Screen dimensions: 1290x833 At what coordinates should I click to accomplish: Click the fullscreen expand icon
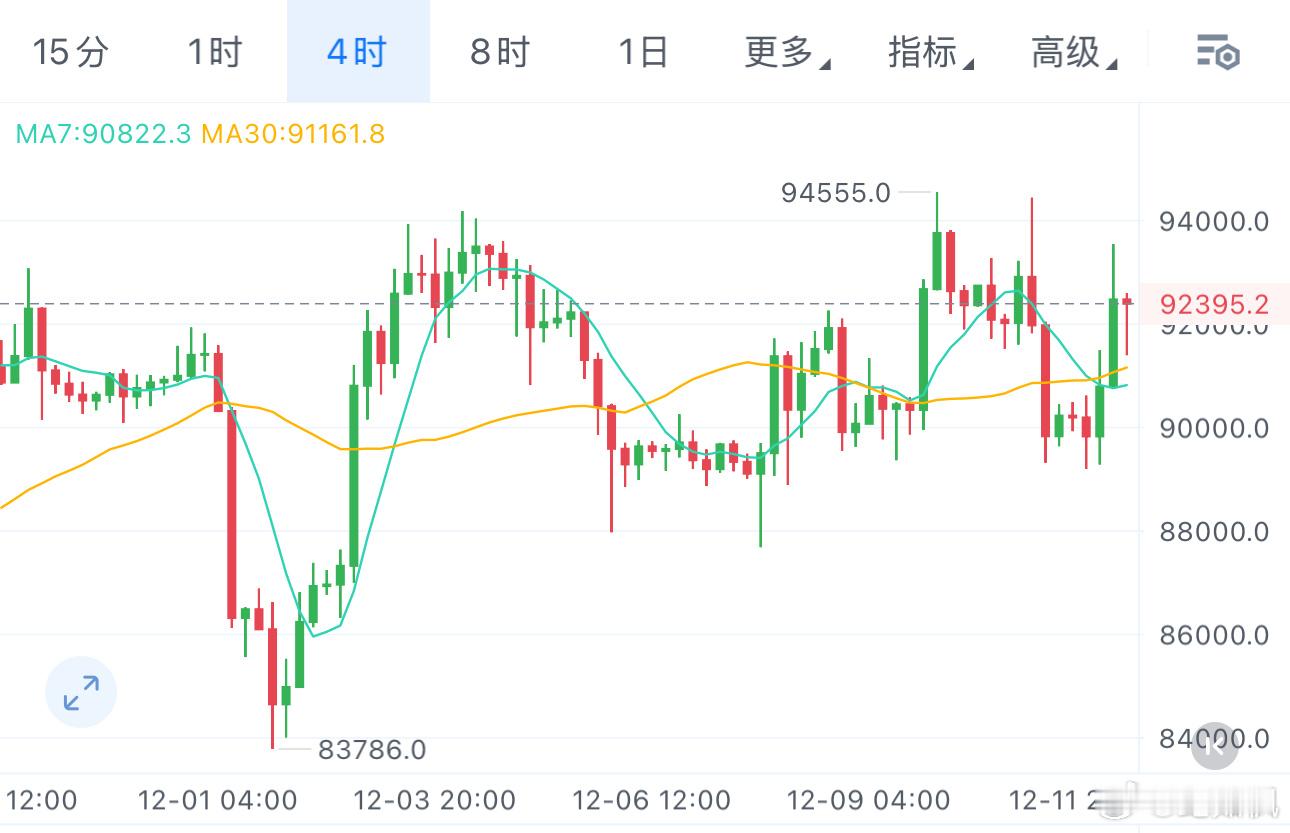tap(80, 691)
